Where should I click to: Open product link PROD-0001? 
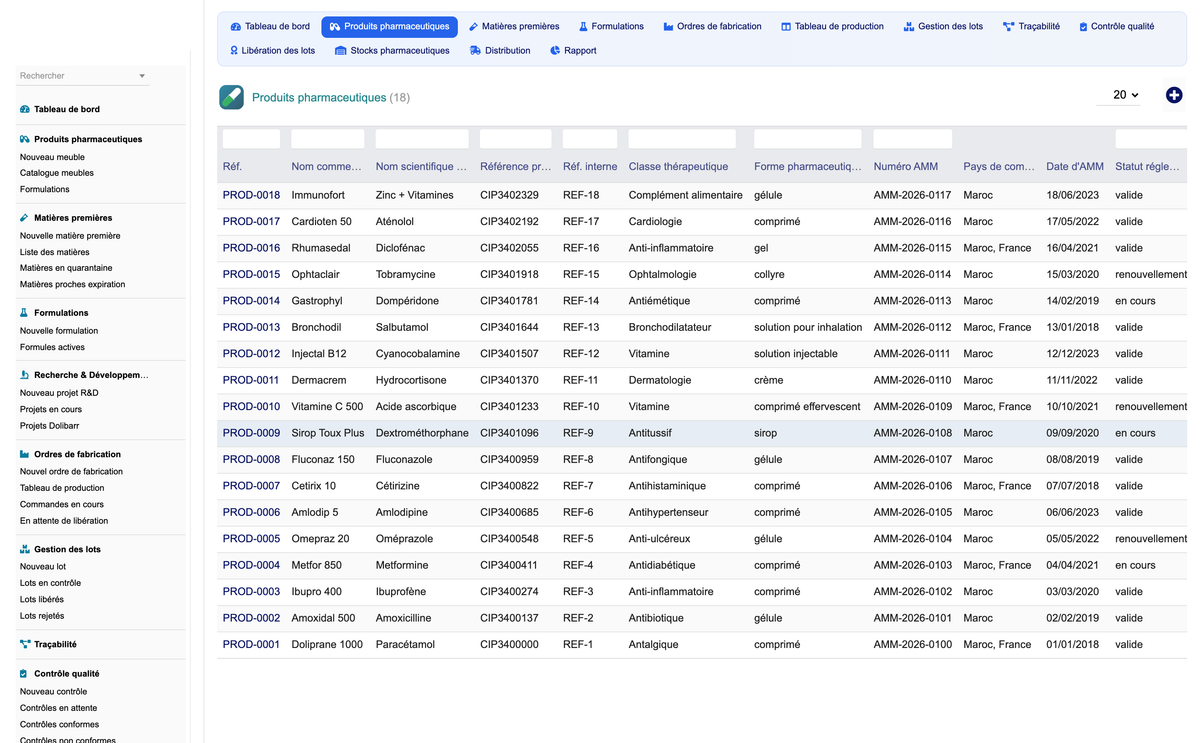[x=251, y=645]
